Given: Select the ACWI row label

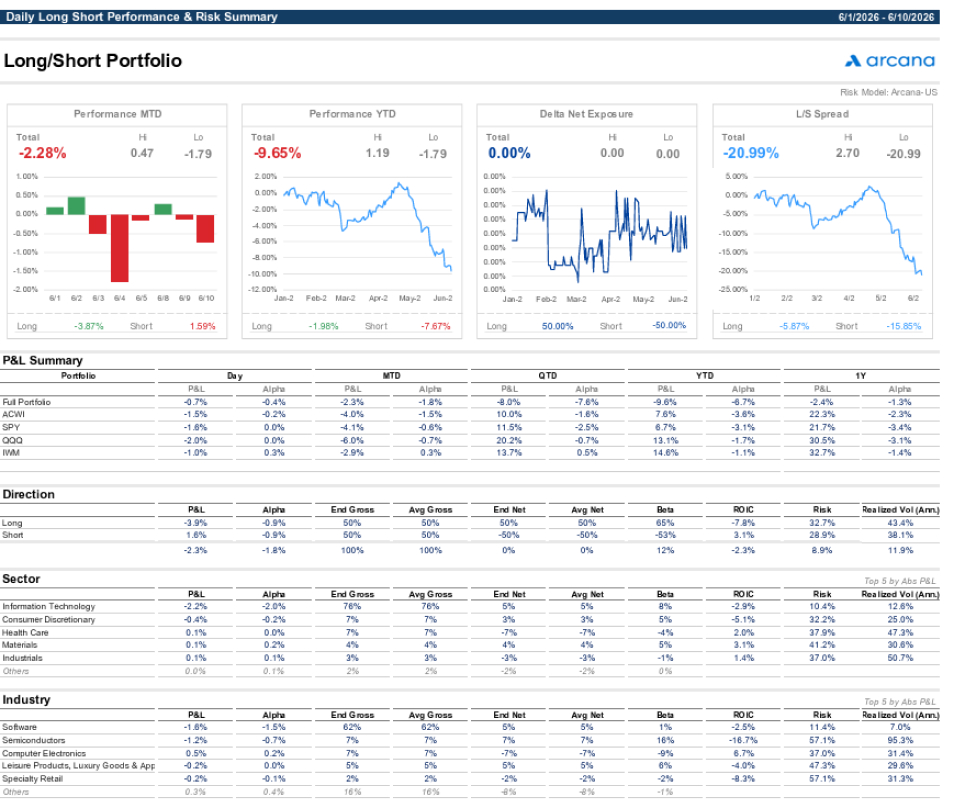Looking at the screenshot, I should (13, 414).
